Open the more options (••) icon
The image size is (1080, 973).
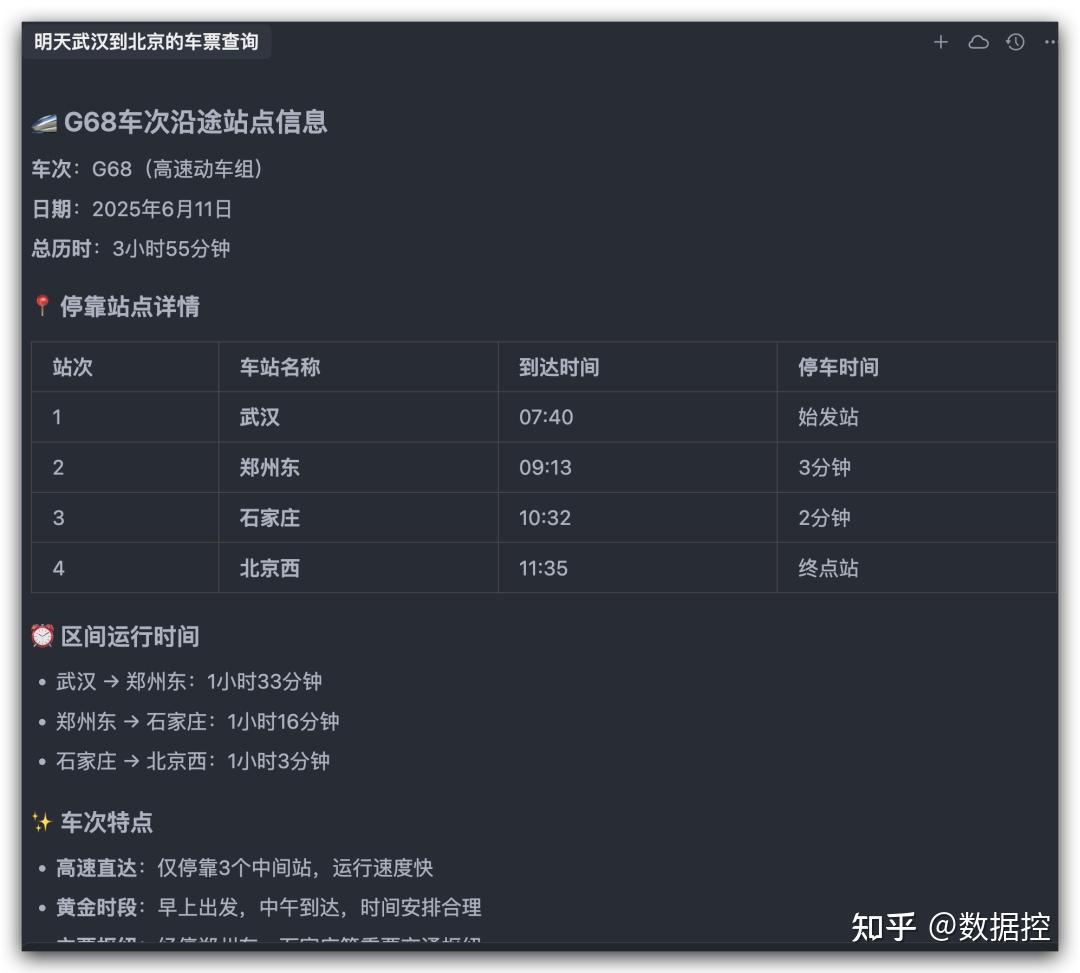click(x=1049, y=42)
